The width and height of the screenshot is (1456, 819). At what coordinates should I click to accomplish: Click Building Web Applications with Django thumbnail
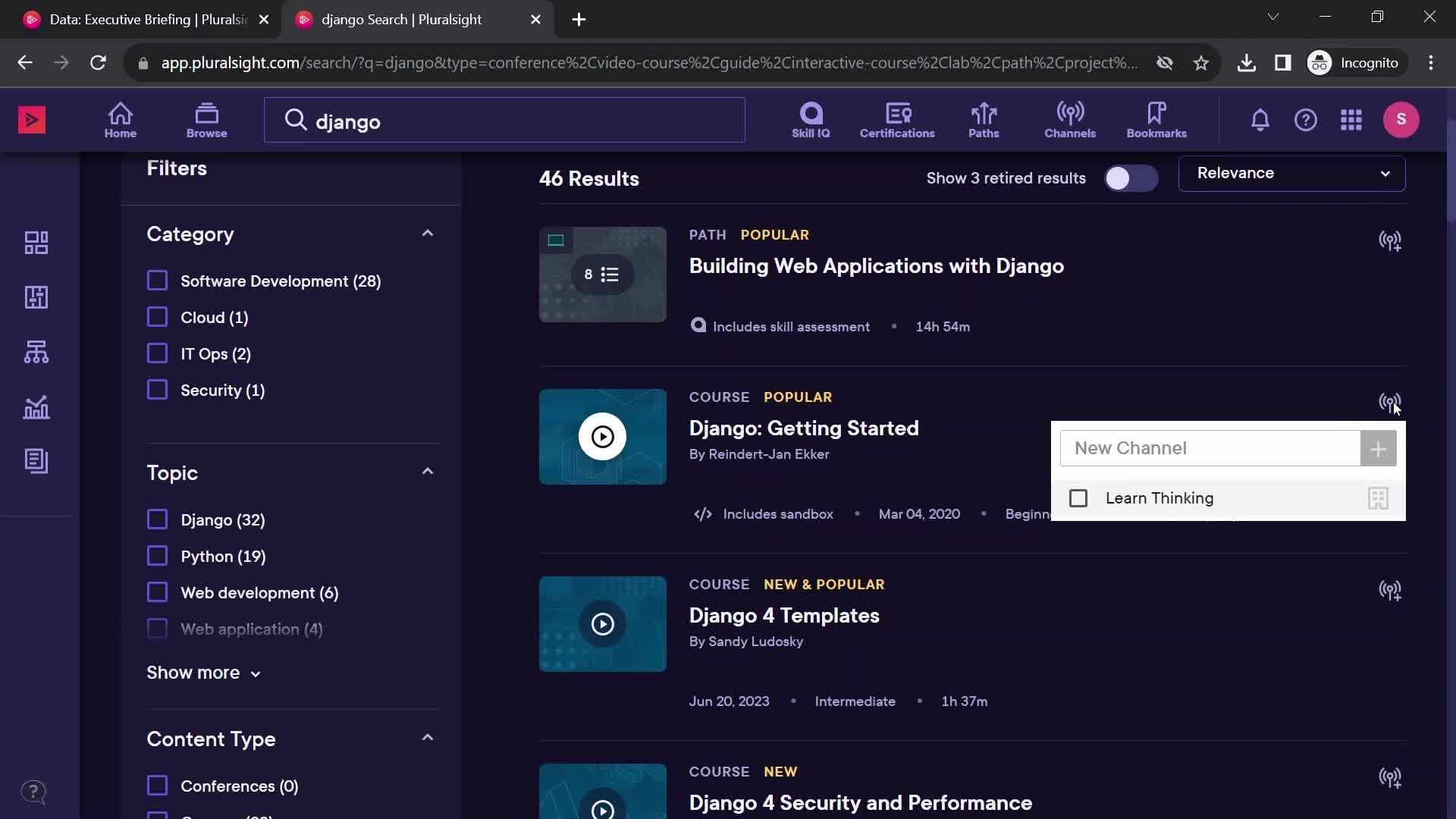[602, 274]
